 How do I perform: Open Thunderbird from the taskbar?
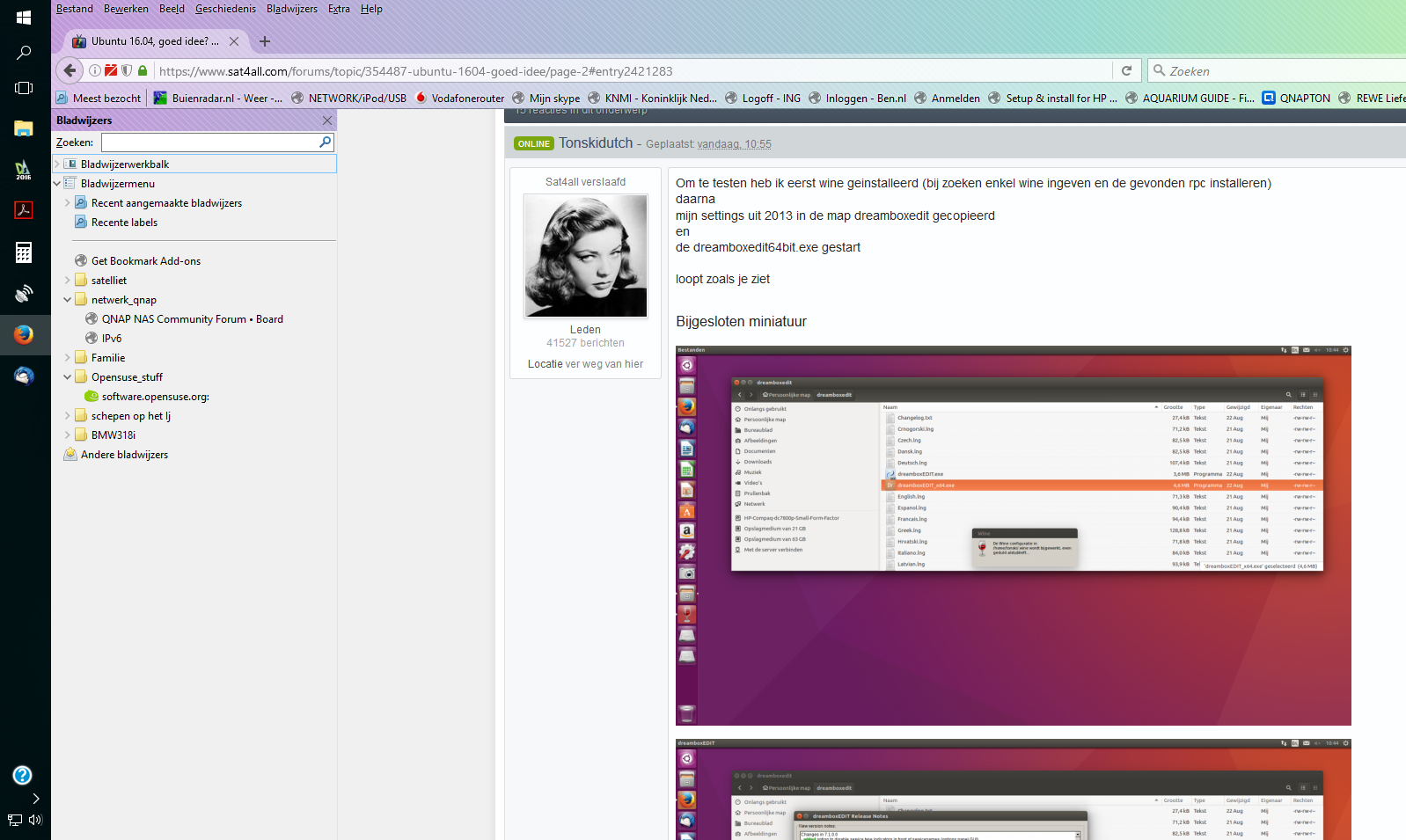coord(24,376)
